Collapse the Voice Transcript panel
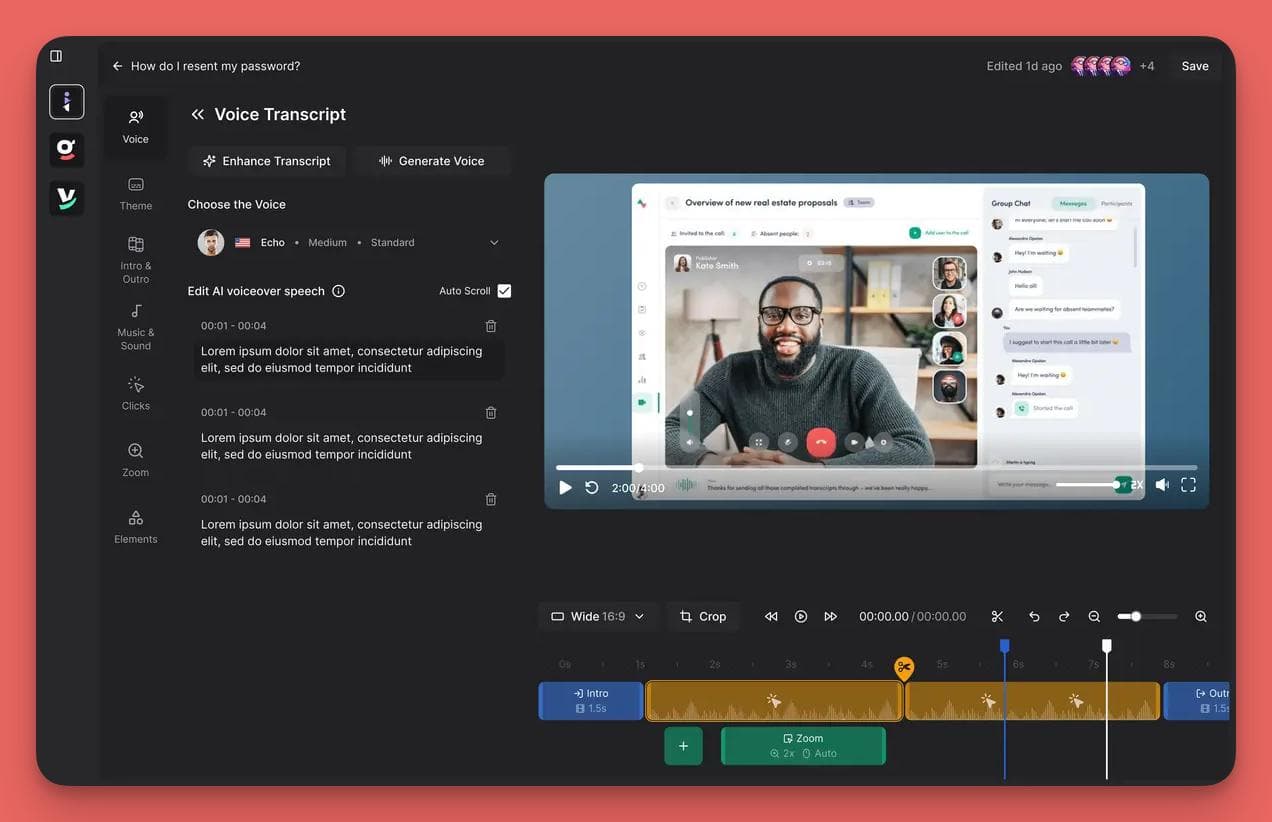Image resolution: width=1272 pixels, height=822 pixels. click(196, 114)
